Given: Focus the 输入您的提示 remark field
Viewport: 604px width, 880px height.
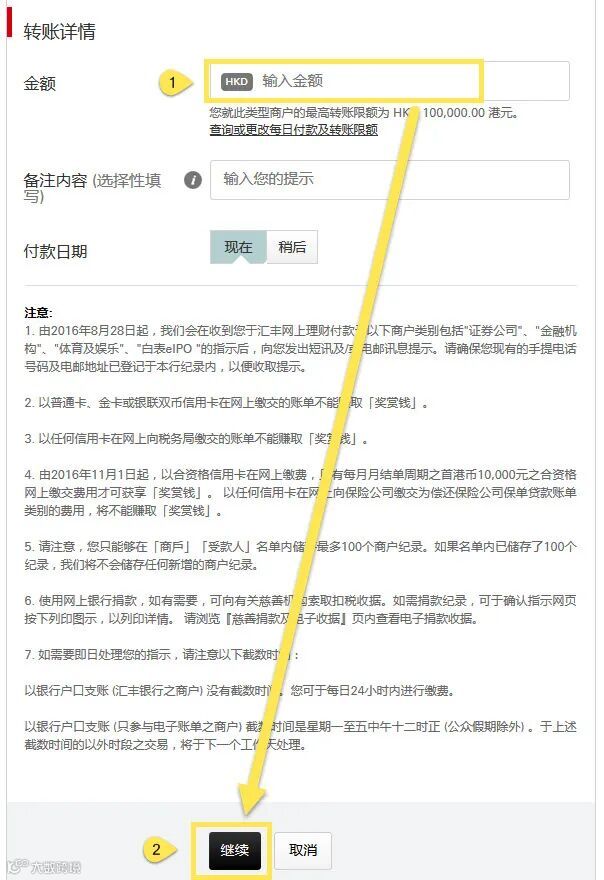Looking at the screenshot, I should [x=390, y=180].
